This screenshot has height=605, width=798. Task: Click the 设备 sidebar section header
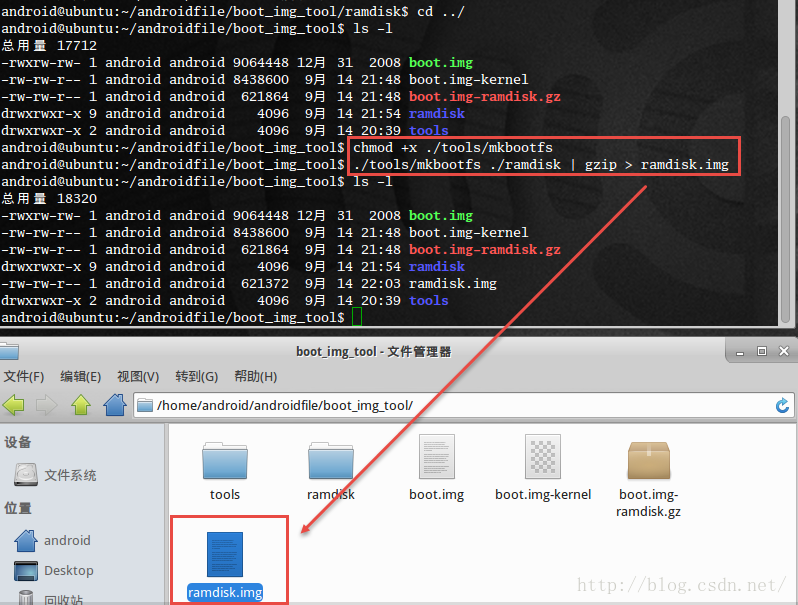click(18, 442)
